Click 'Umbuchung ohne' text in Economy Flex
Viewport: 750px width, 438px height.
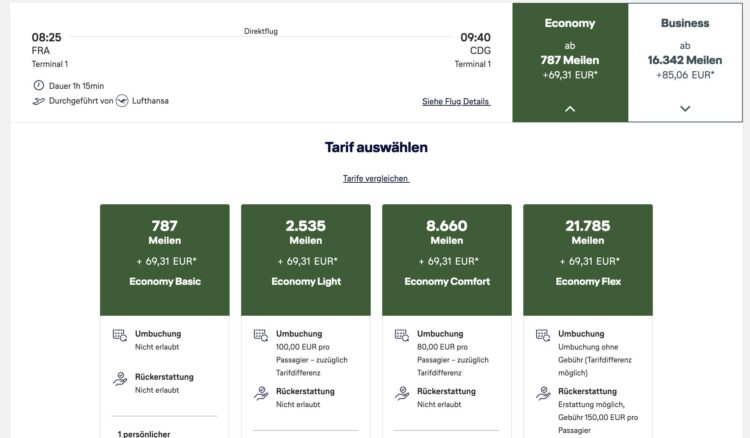tap(588, 347)
